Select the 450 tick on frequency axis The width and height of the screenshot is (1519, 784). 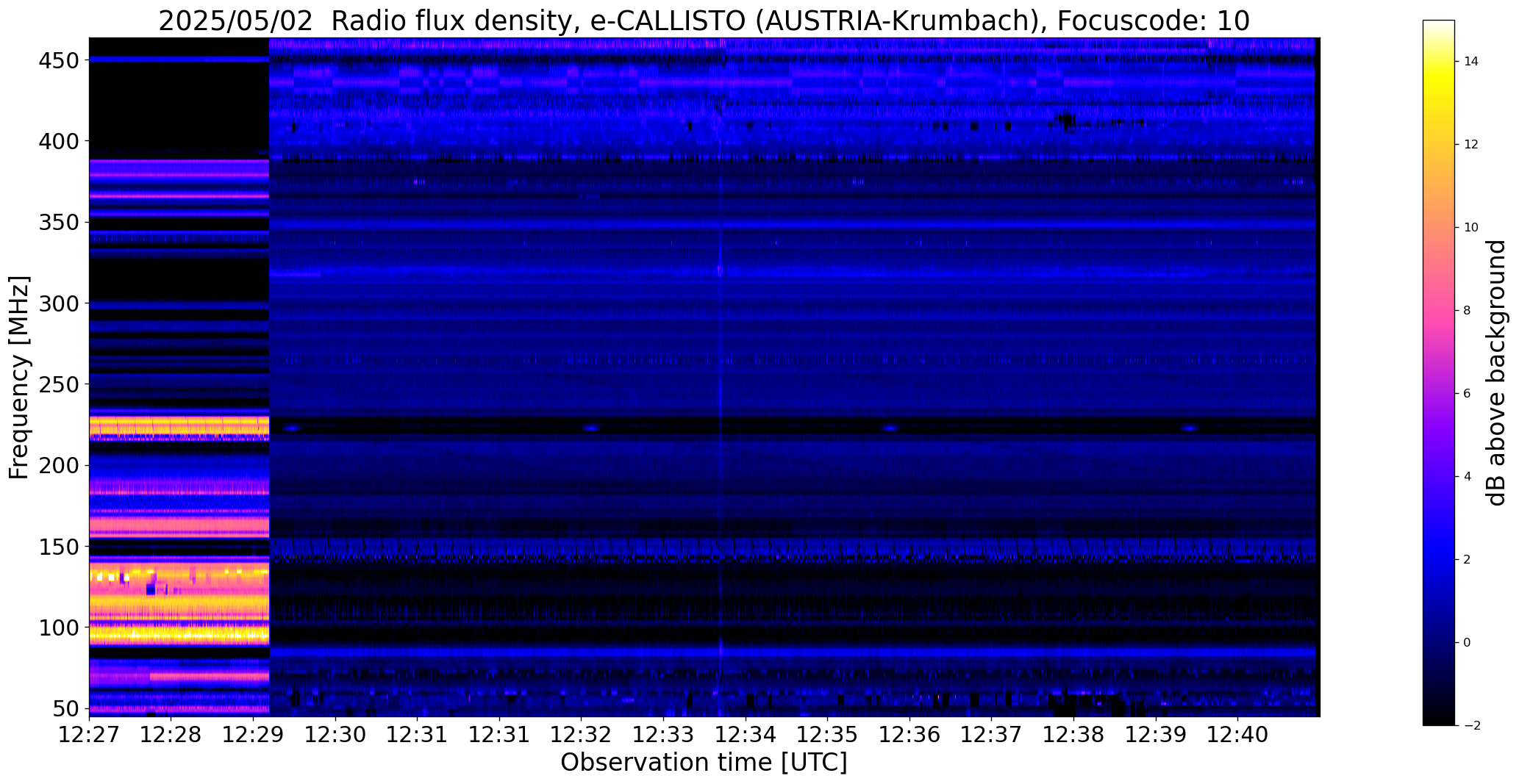pyautogui.click(x=57, y=60)
